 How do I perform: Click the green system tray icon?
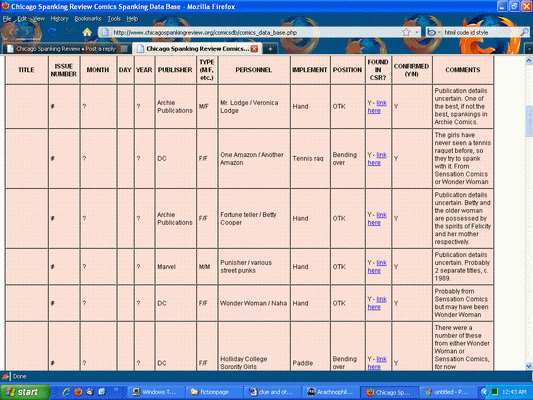point(495,392)
